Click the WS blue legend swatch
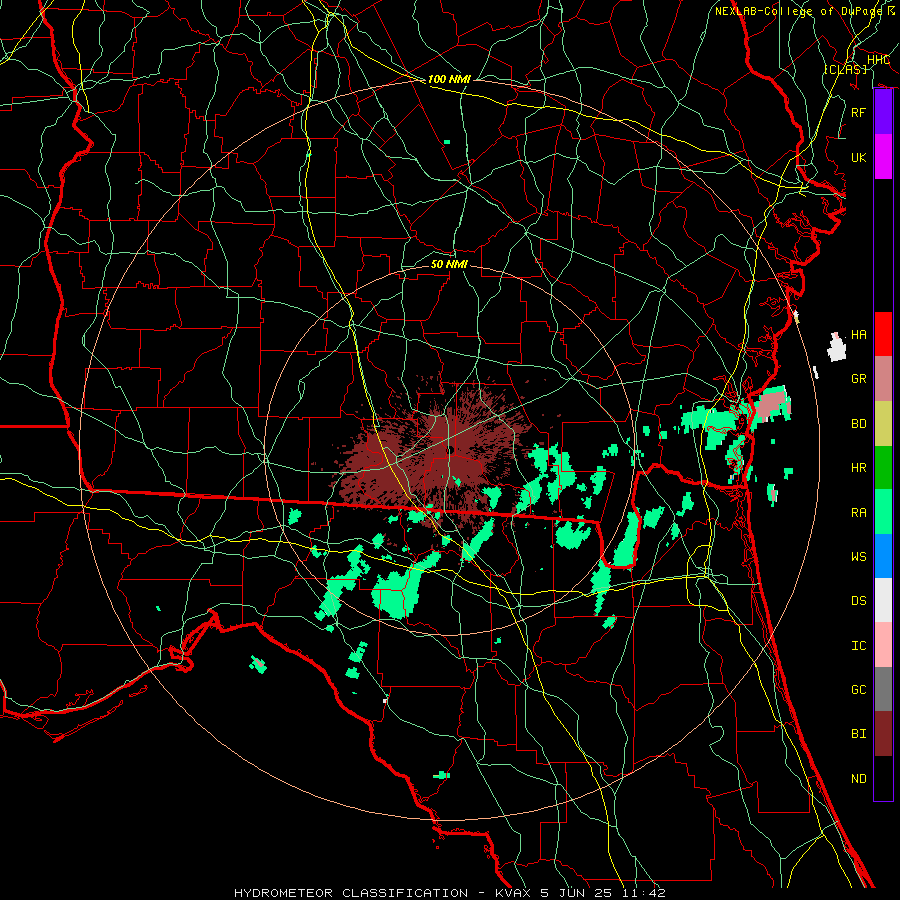The height and width of the screenshot is (900, 900). (x=883, y=556)
